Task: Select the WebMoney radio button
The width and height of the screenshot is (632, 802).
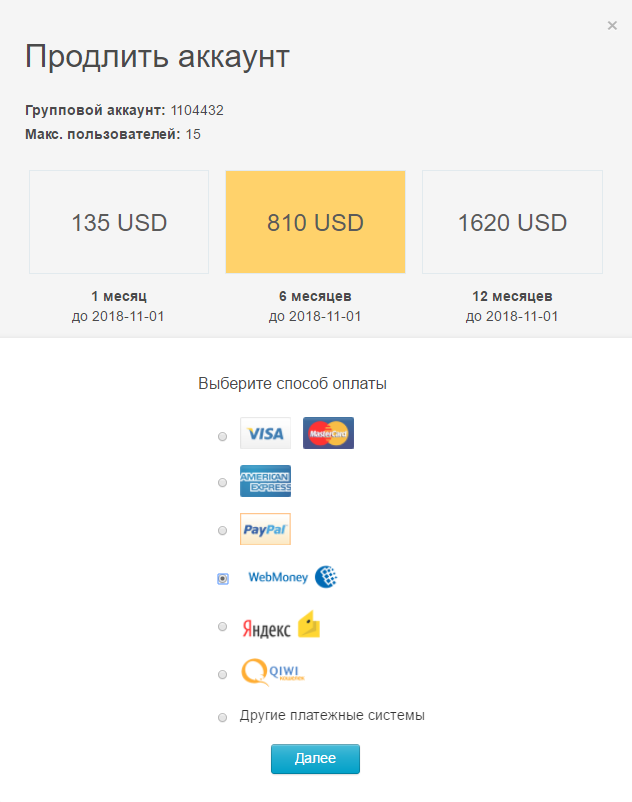Action: (x=223, y=578)
